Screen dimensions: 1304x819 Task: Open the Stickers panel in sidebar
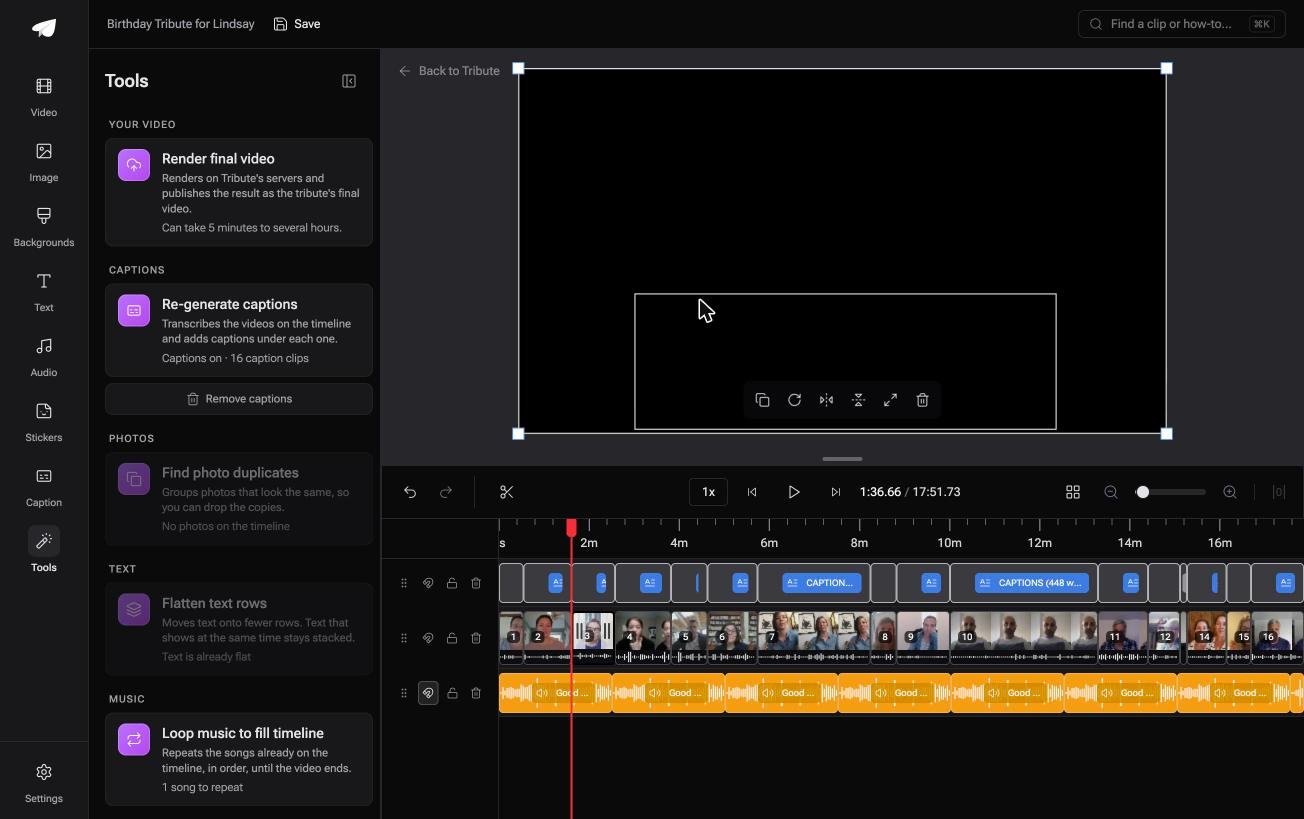(44, 422)
